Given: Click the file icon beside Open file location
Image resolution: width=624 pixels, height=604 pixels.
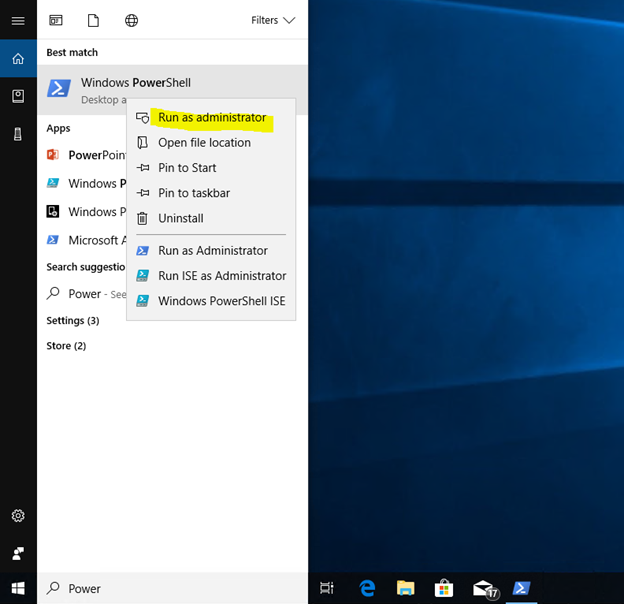Looking at the screenshot, I should (x=142, y=143).
